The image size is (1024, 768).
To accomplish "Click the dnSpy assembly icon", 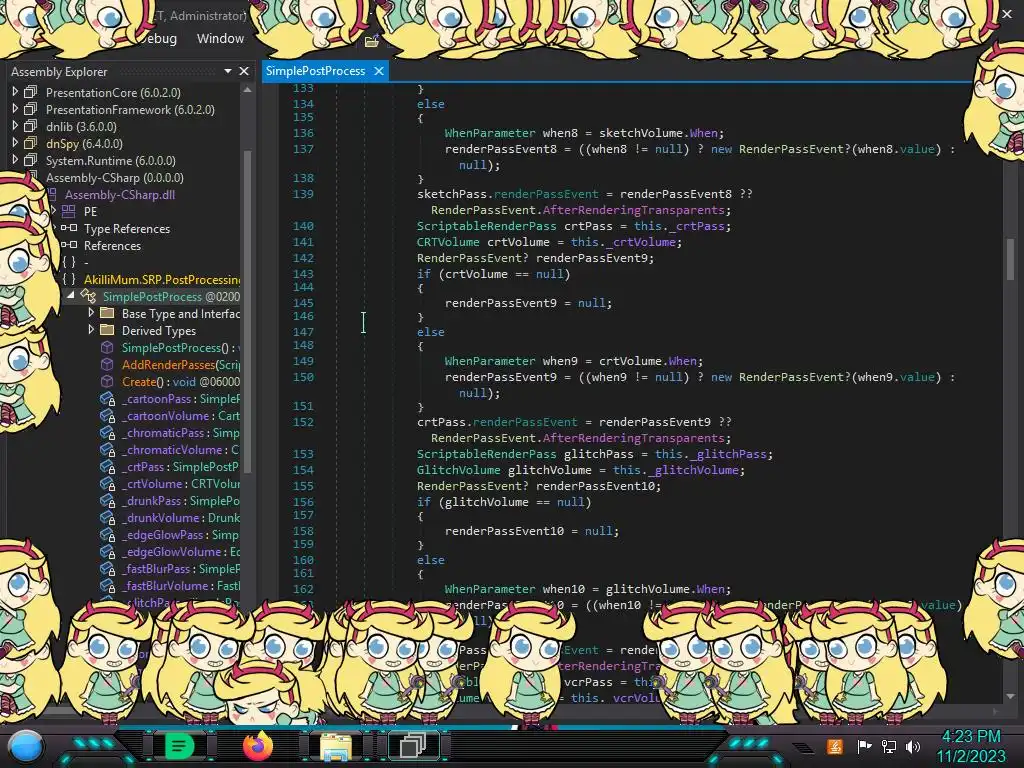I will (x=31, y=143).
